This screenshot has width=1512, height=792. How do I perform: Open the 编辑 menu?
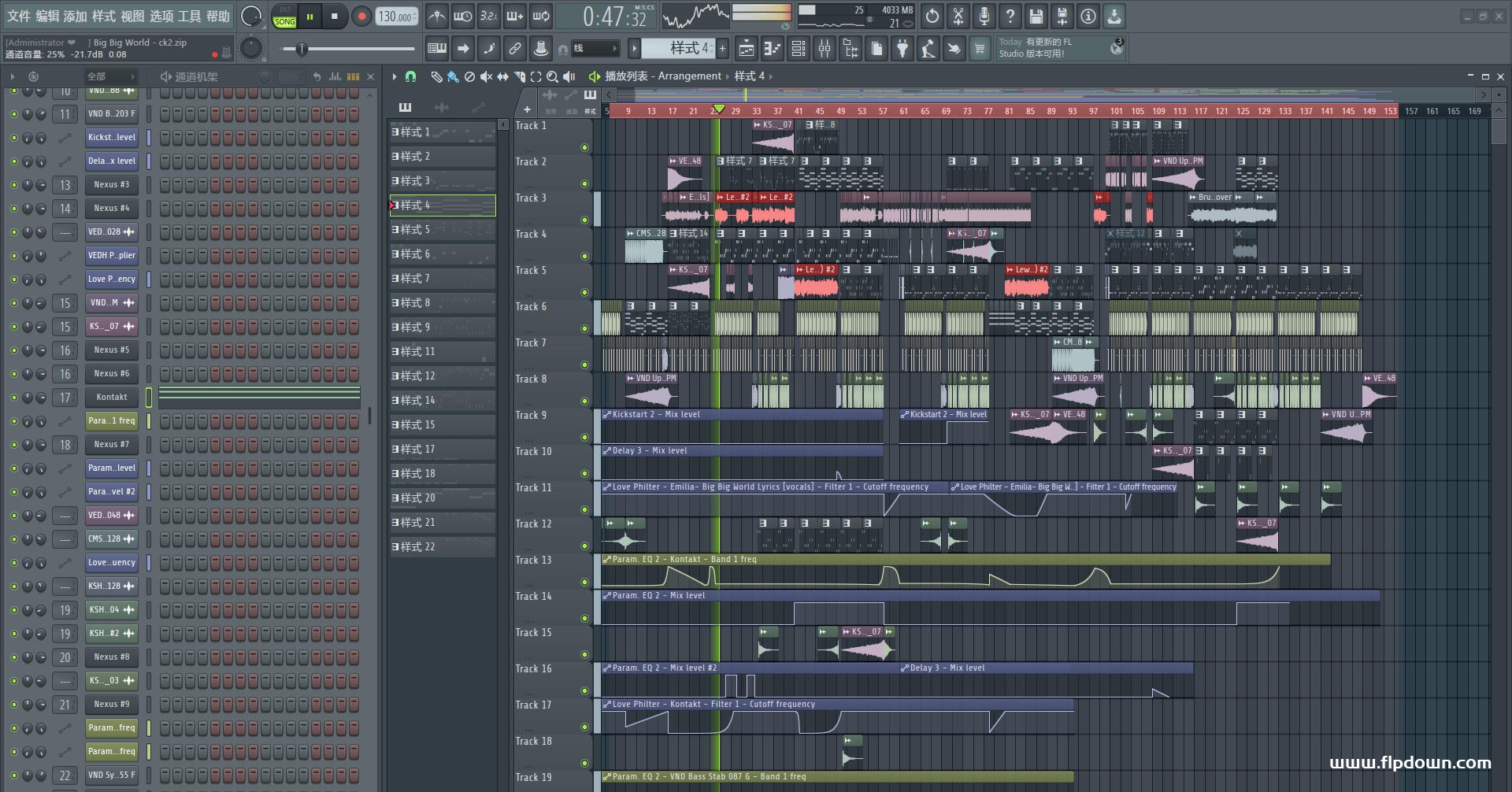tap(47, 16)
